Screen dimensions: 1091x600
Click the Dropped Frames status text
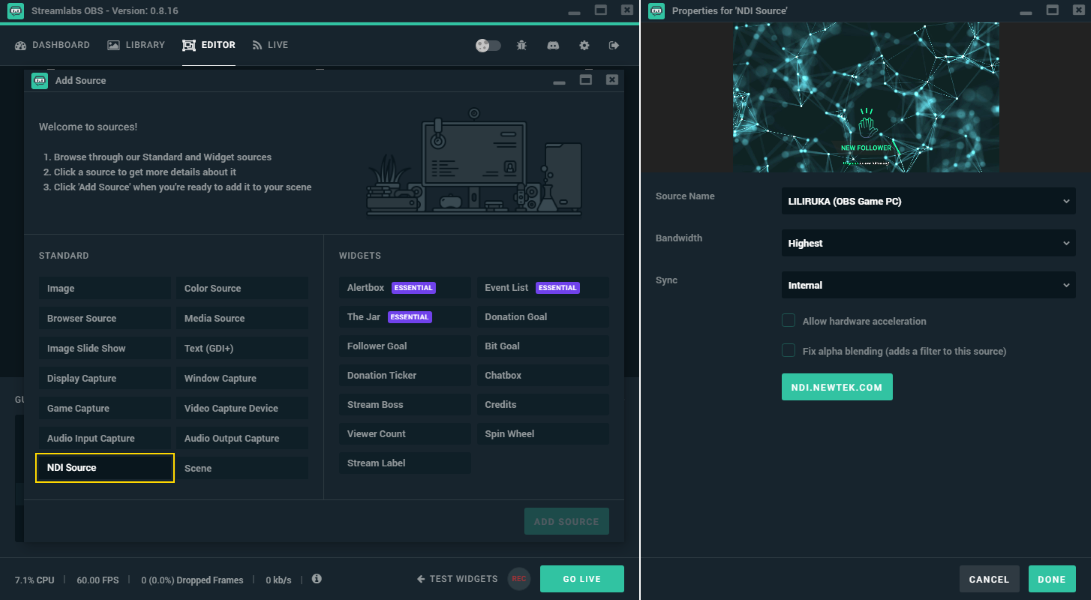click(192, 580)
